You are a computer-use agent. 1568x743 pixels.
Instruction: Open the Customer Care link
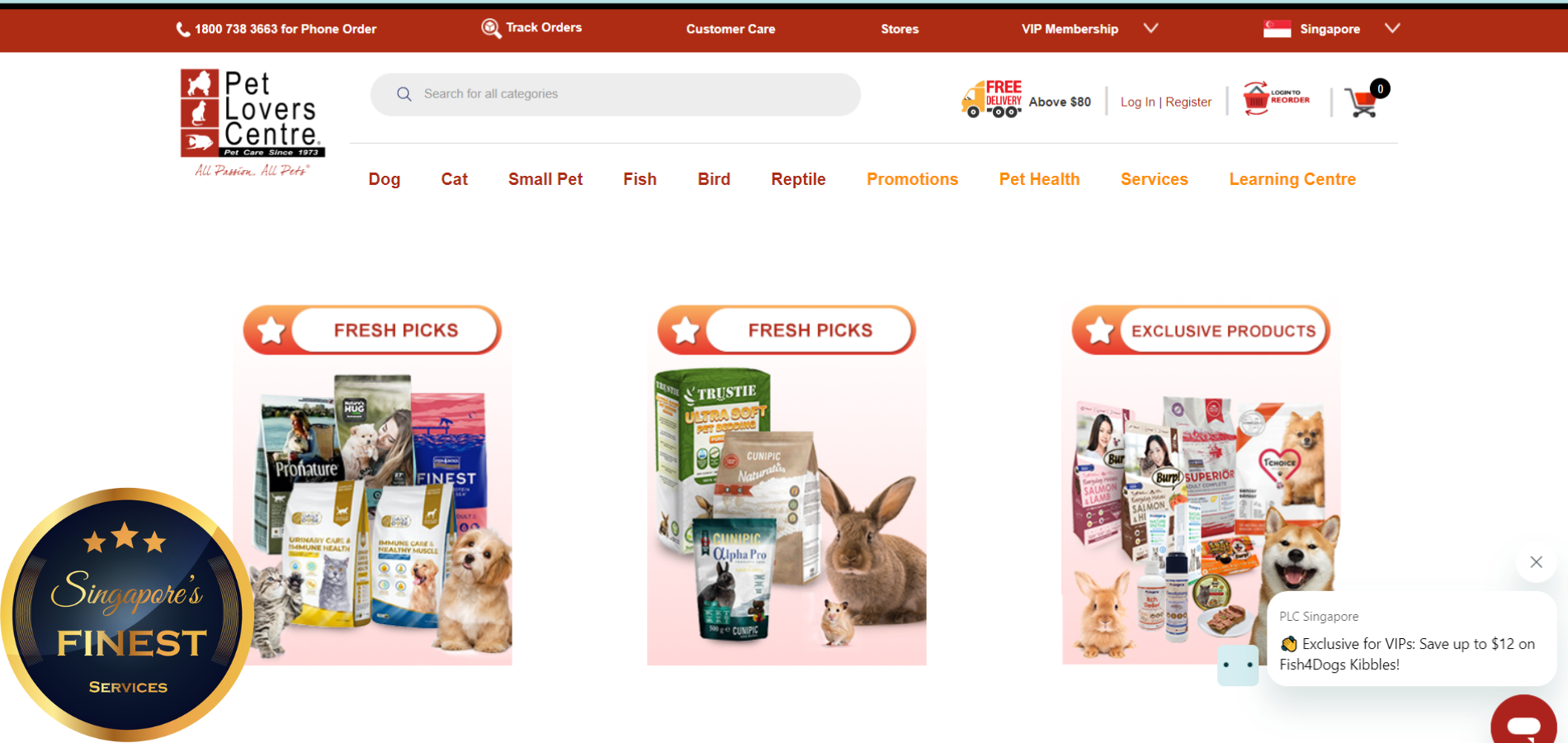(730, 29)
